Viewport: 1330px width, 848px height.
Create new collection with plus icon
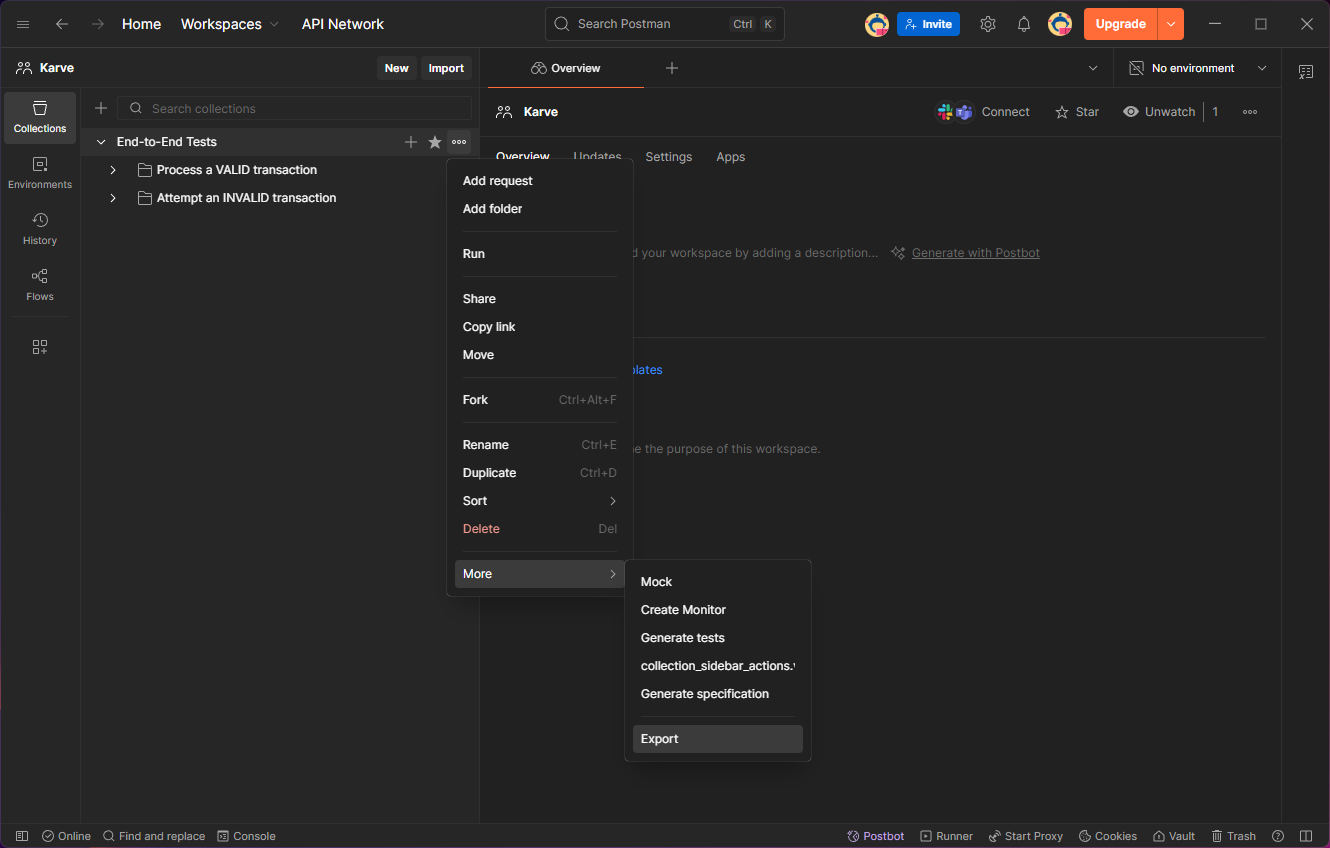click(101, 108)
